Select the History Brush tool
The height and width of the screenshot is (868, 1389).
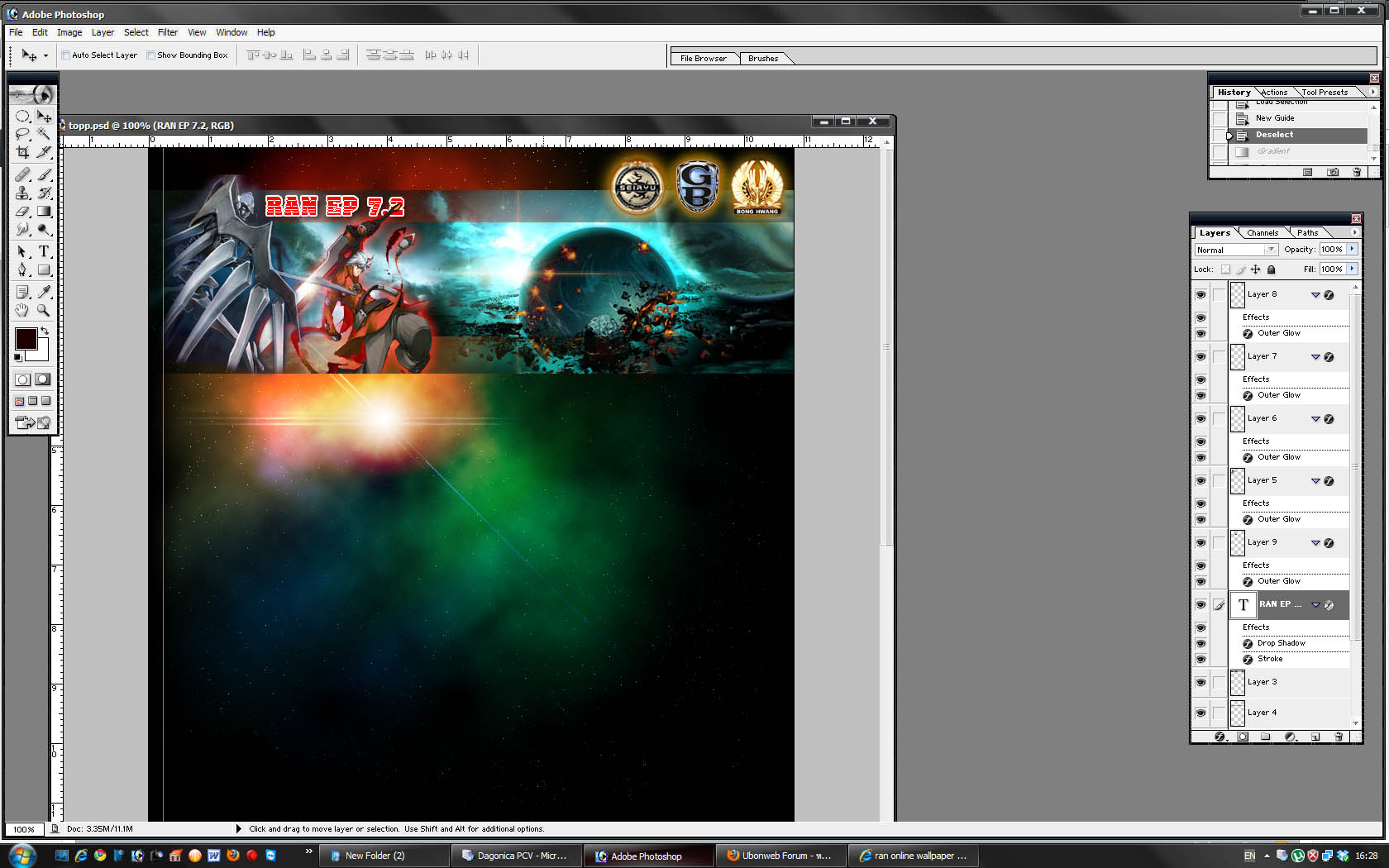pyautogui.click(x=44, y=193)
